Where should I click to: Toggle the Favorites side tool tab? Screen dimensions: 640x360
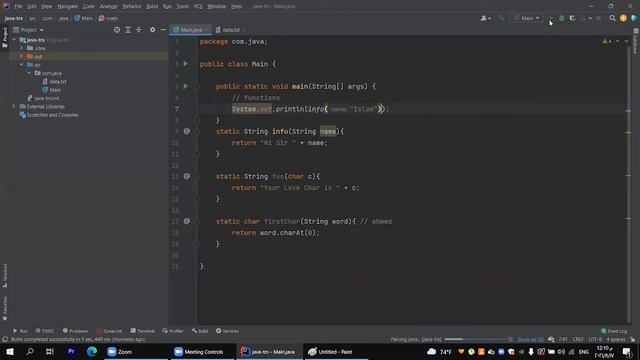click(x=5, y=308)
